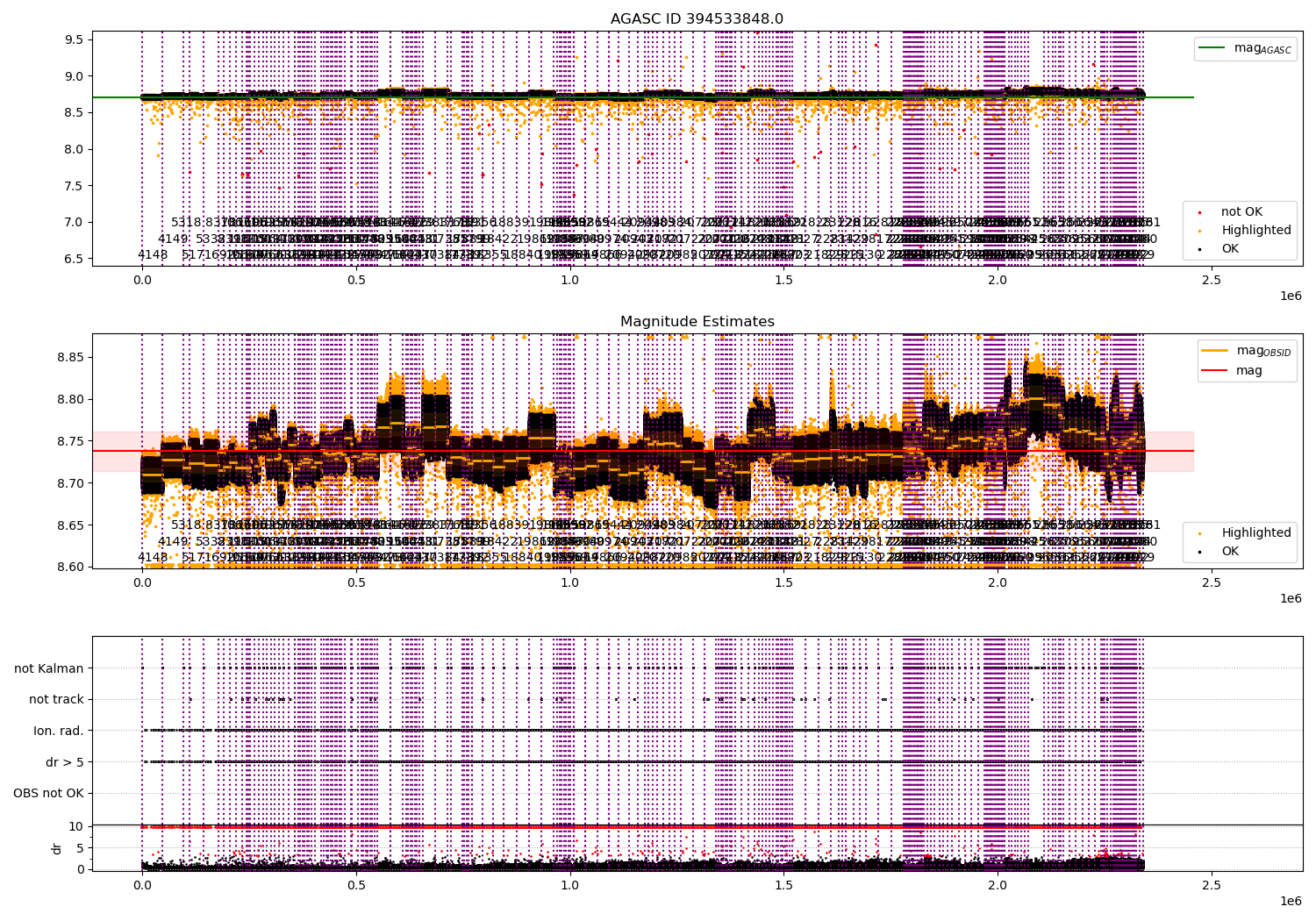Image resolution: width=1316 pixels, height=921 pixels.
Task: Click the 0.5 x-axis tick under the dr plot
Action: (356, 885)
